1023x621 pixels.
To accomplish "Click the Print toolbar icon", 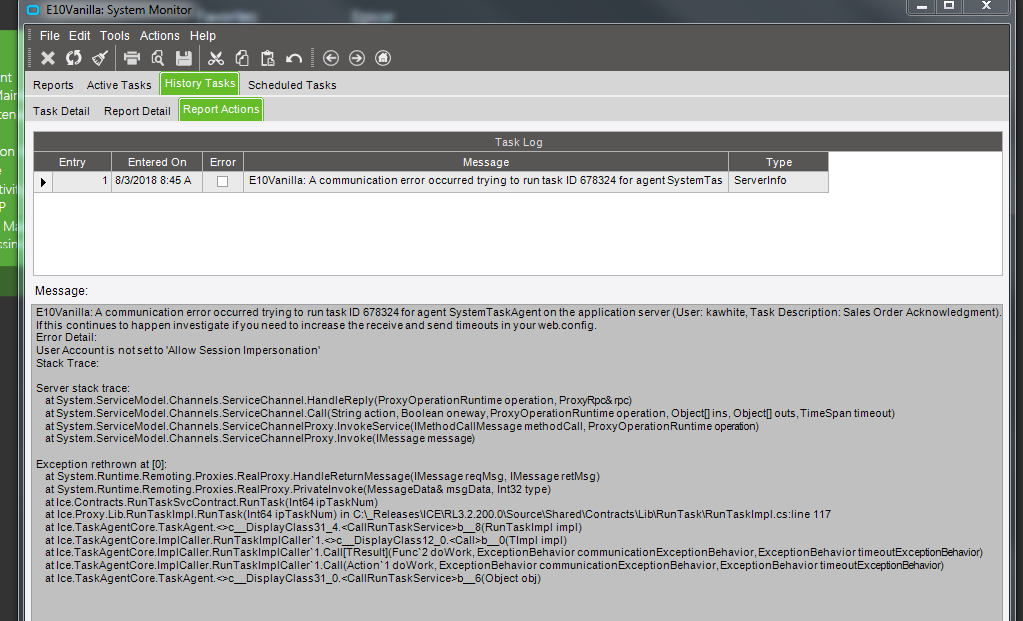I will click(132, 58).
